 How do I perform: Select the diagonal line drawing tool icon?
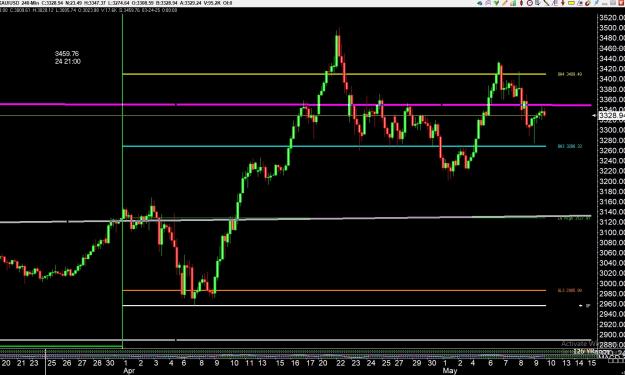(x=546, y=3)
